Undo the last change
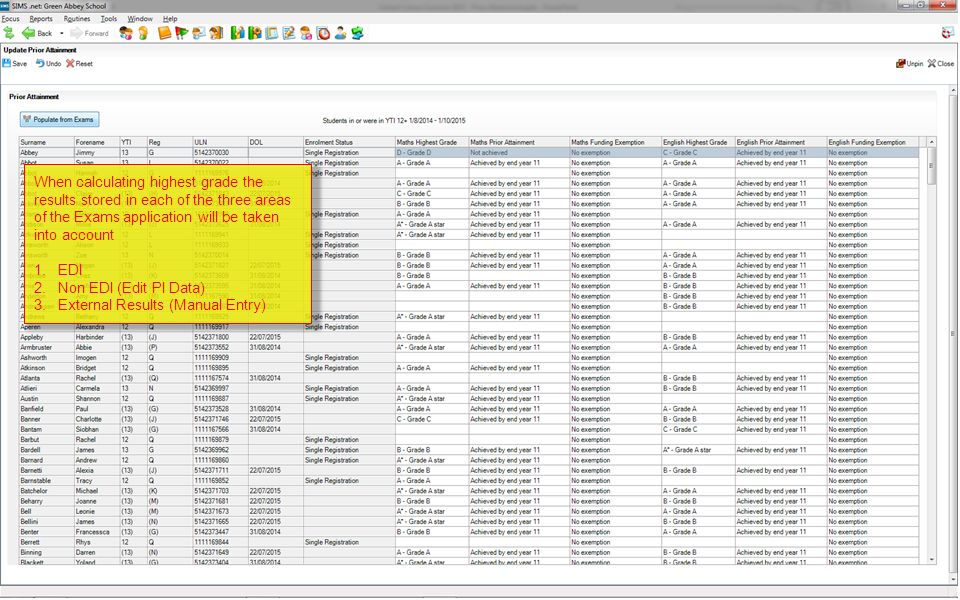This screenshot has height=600, width=960. 48,64
